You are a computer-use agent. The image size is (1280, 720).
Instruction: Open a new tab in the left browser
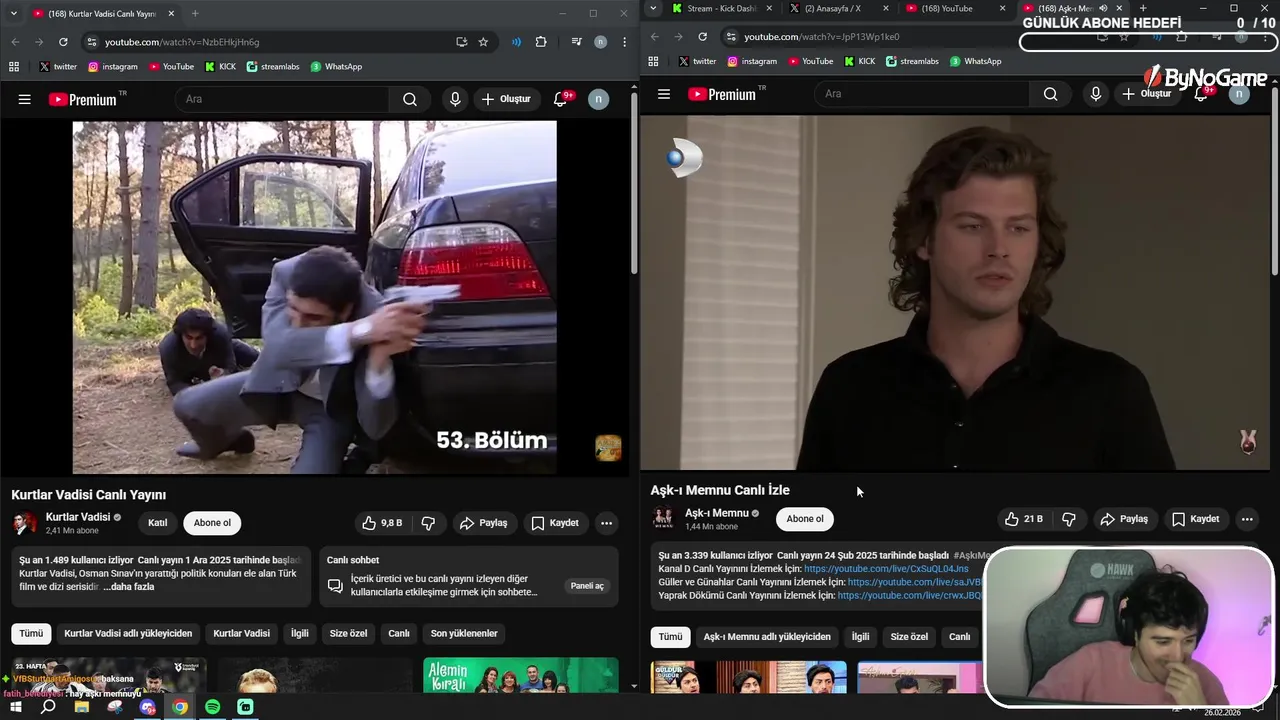point(195,13)
